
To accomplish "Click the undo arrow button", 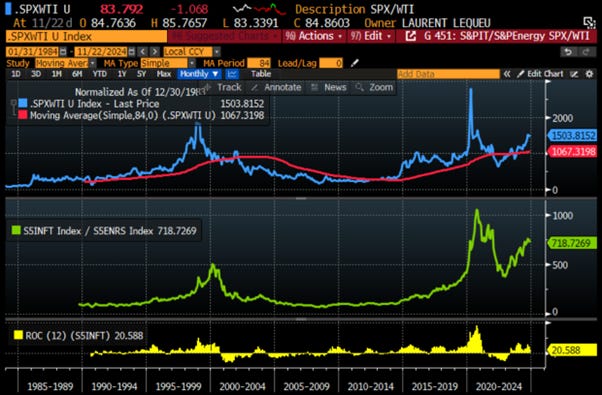I will (x=568, y=51).
